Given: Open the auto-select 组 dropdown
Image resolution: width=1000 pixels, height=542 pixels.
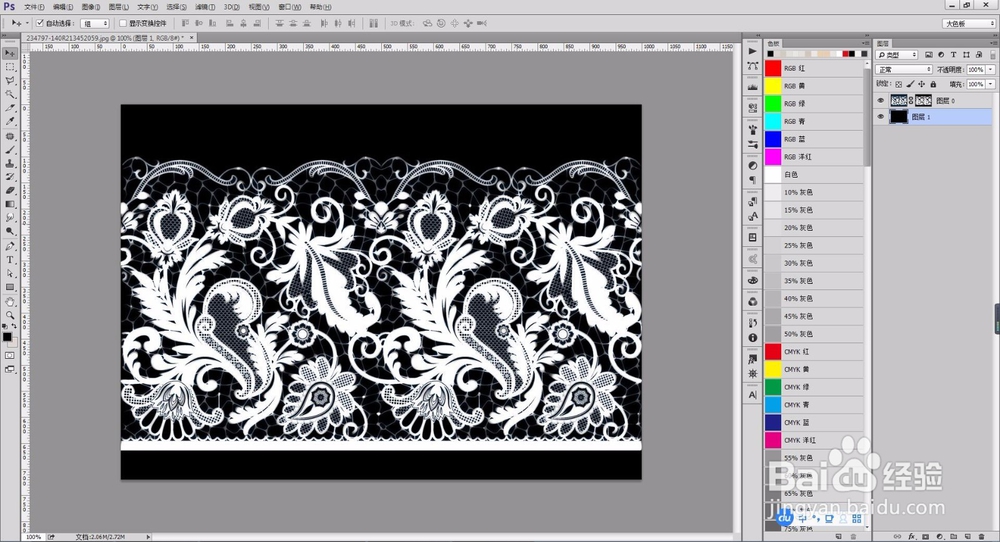Looking at the screenshot, I should coord(96,23).
